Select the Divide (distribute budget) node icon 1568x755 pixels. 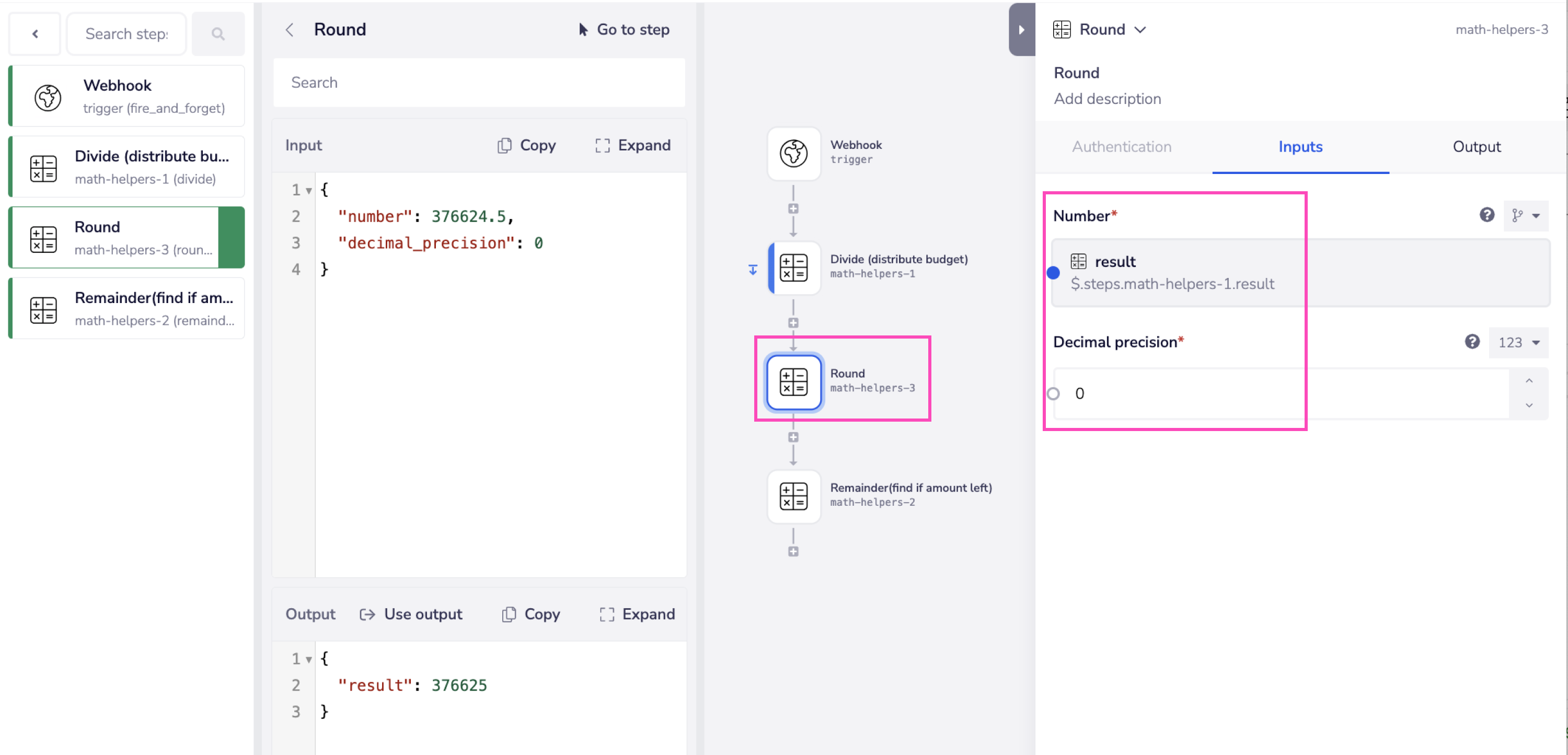point(793,268)
